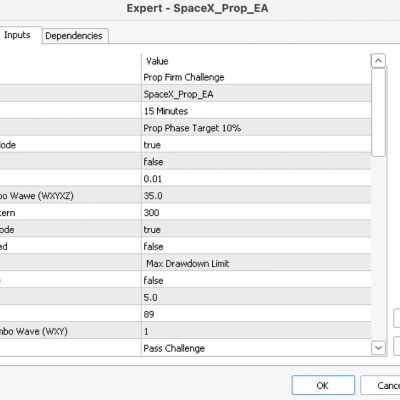Select the Max Drawdown Limit value
400x400 pixels.
(256, 264)
